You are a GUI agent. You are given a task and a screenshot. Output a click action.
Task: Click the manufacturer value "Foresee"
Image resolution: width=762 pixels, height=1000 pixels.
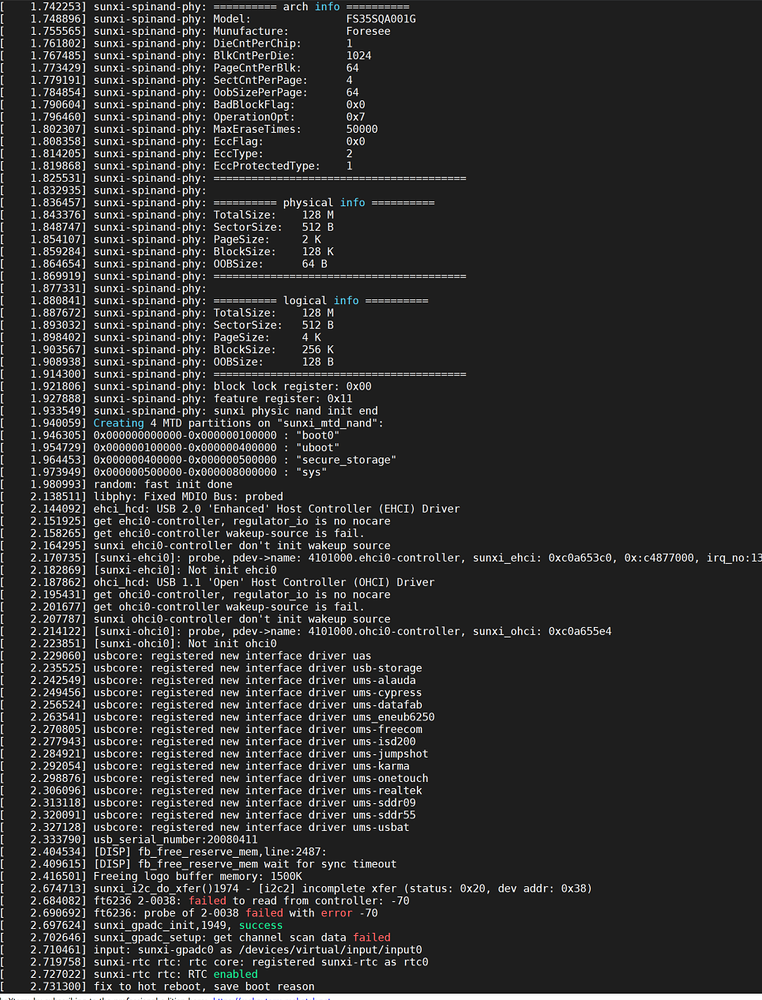click(x=369, y=31)
